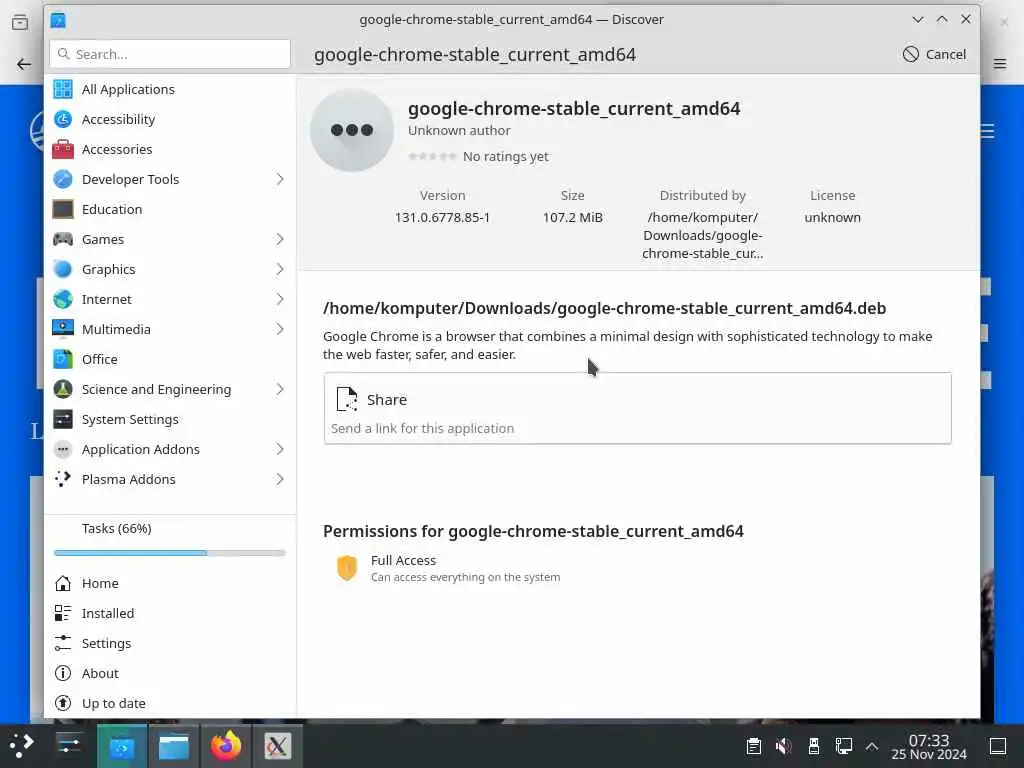Click the Science and Engineering icon
This screenshot has width=1024, height=768.
click(x=63, y=389)
